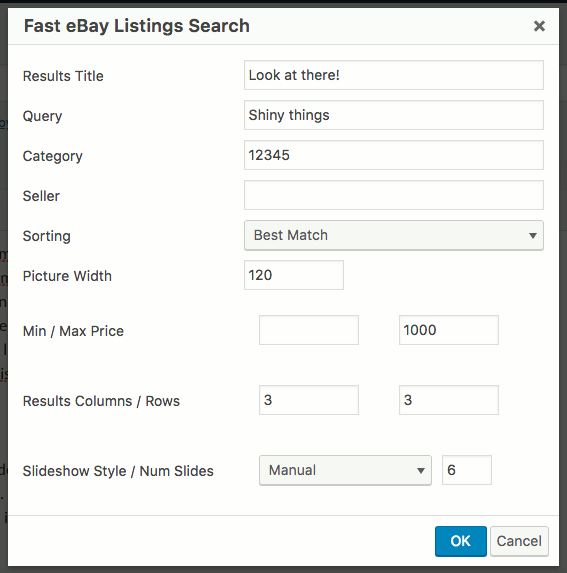The image size is (567, 573).
Task: Close the Fast eBay Listings Search dialog
Action: click(x=539, y=26)
